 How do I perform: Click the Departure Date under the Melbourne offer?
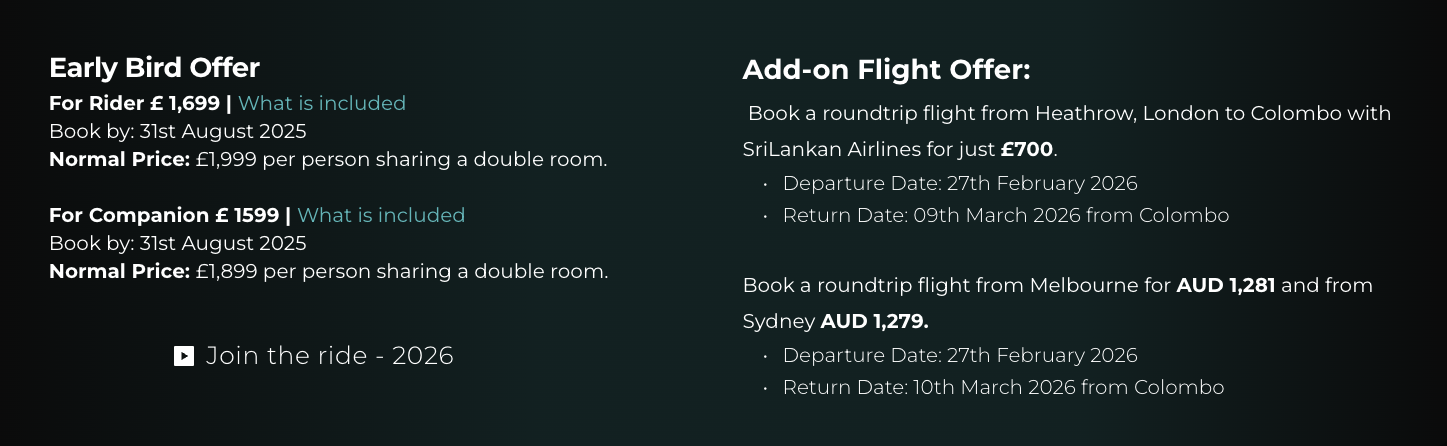(x=959, y=355)
